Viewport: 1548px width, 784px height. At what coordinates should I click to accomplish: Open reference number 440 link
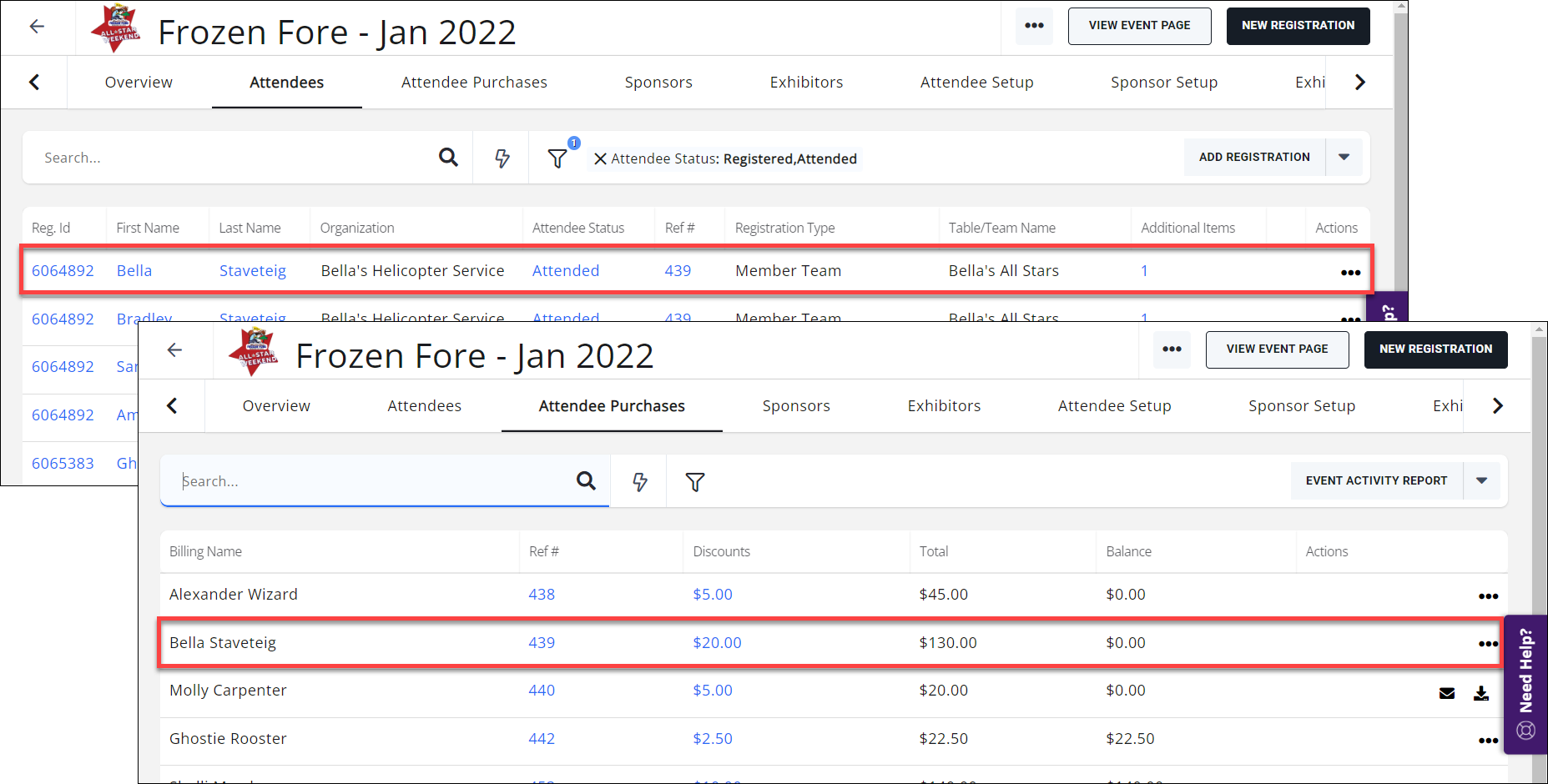pos(542,691)
